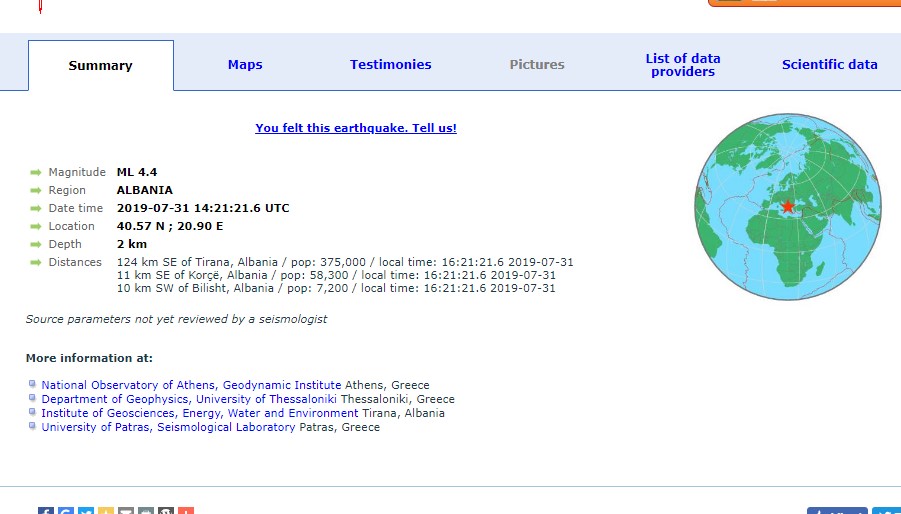The width and height of the screenshot is (901, 514).
Task: Open National Observatory of Athens link
Action: tap(191, 385)
